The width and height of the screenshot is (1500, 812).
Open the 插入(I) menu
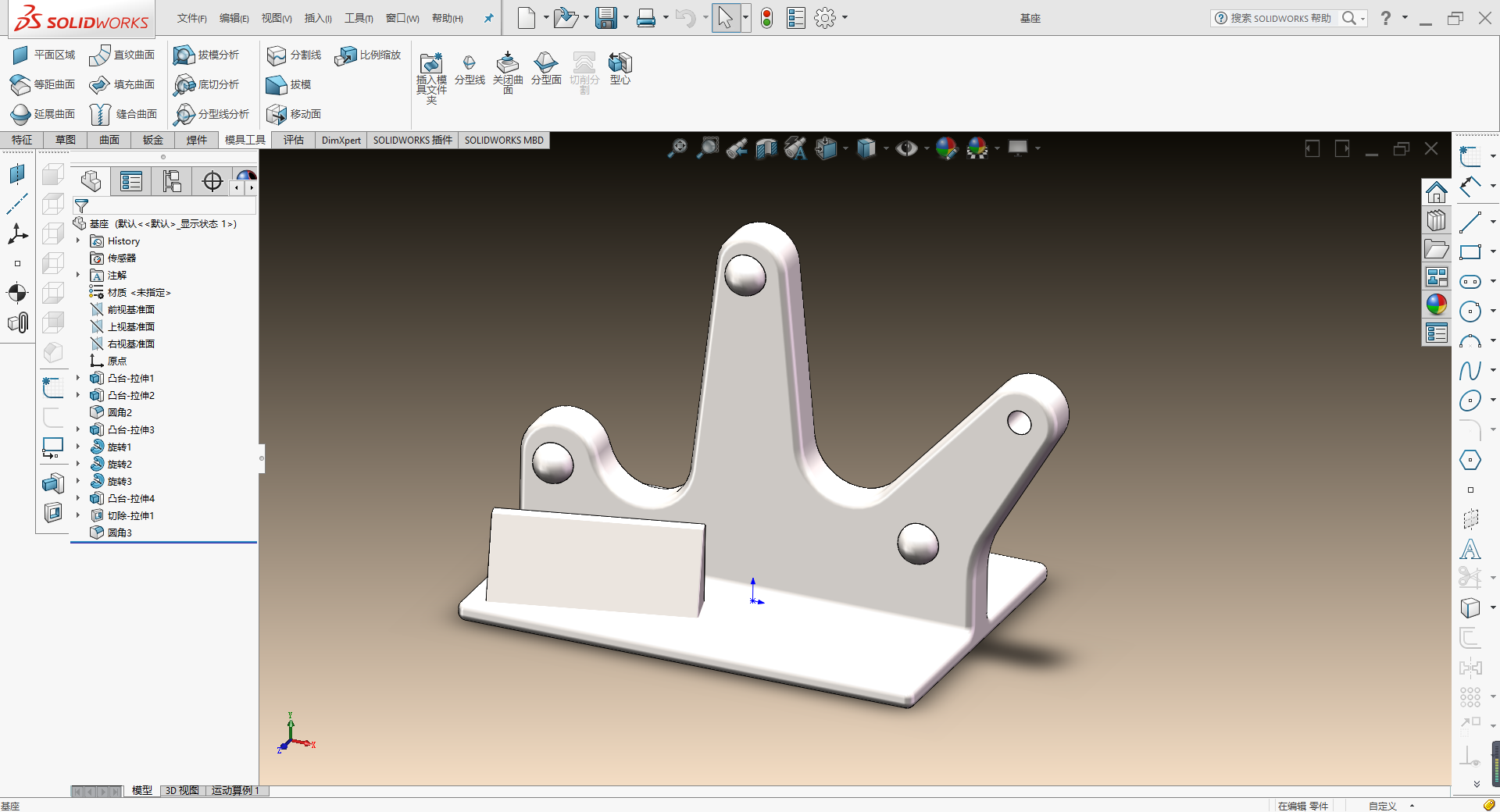click(318, 18)
